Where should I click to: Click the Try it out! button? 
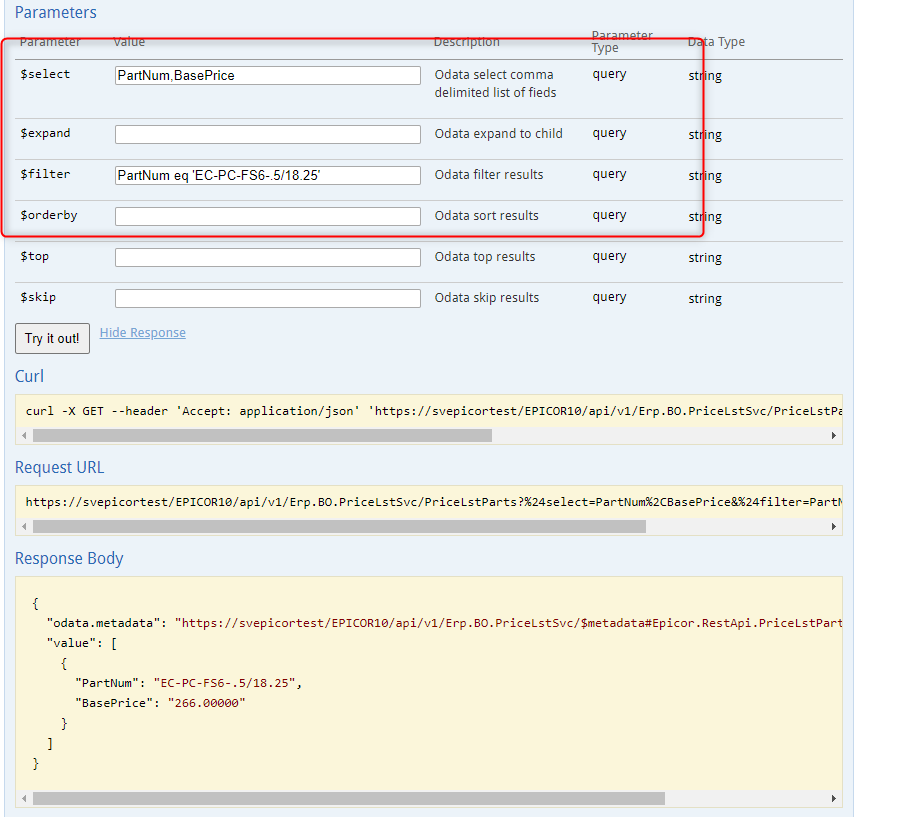pos(52,338)
